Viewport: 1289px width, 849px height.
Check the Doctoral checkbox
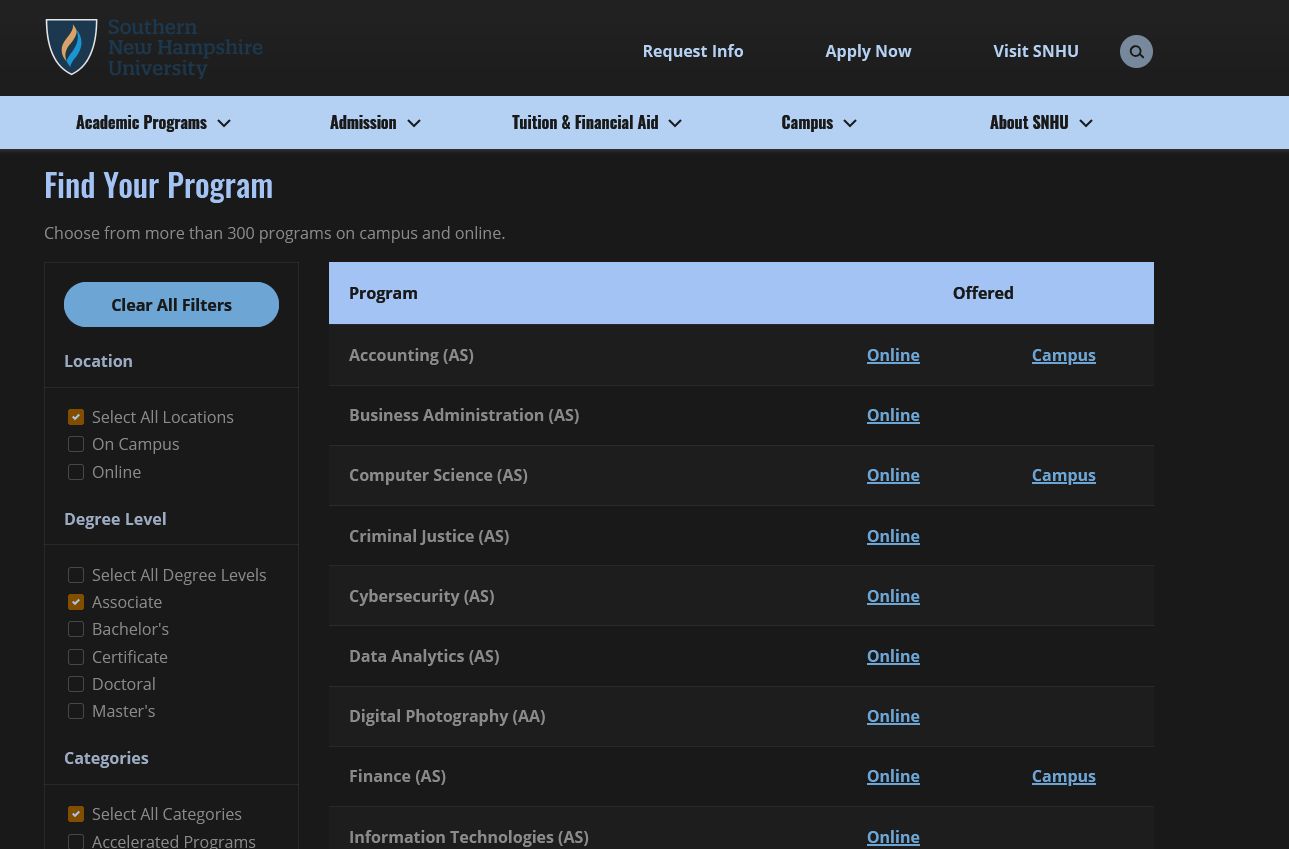(x=76, y=684)
